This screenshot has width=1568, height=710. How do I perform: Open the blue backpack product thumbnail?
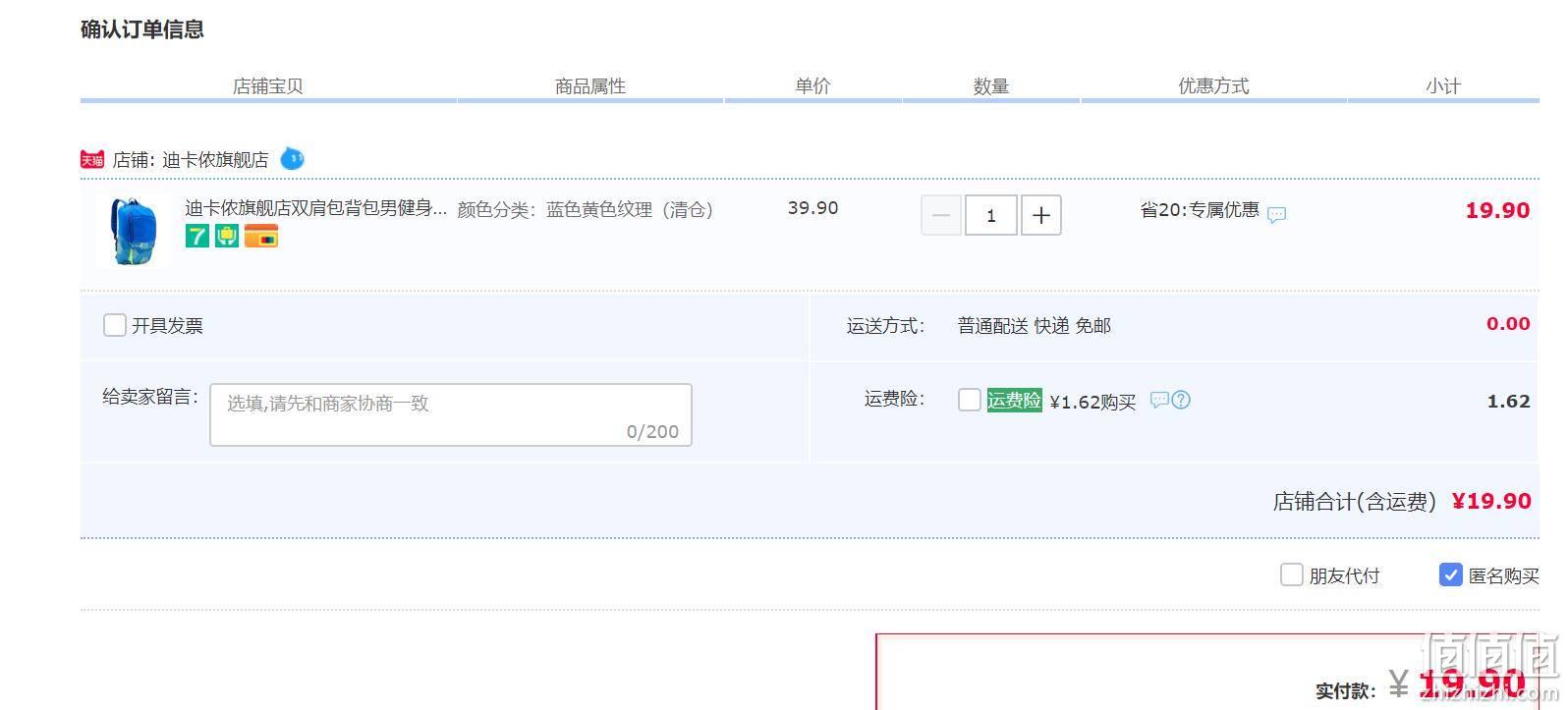click(134, 232)
